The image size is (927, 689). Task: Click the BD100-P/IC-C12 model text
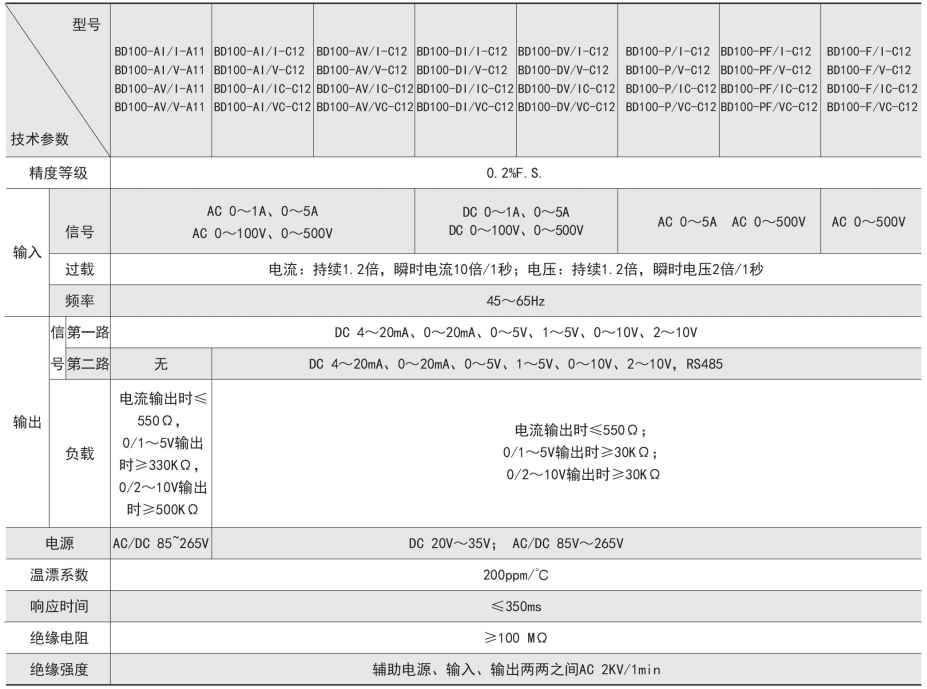[x=671, y=89]
